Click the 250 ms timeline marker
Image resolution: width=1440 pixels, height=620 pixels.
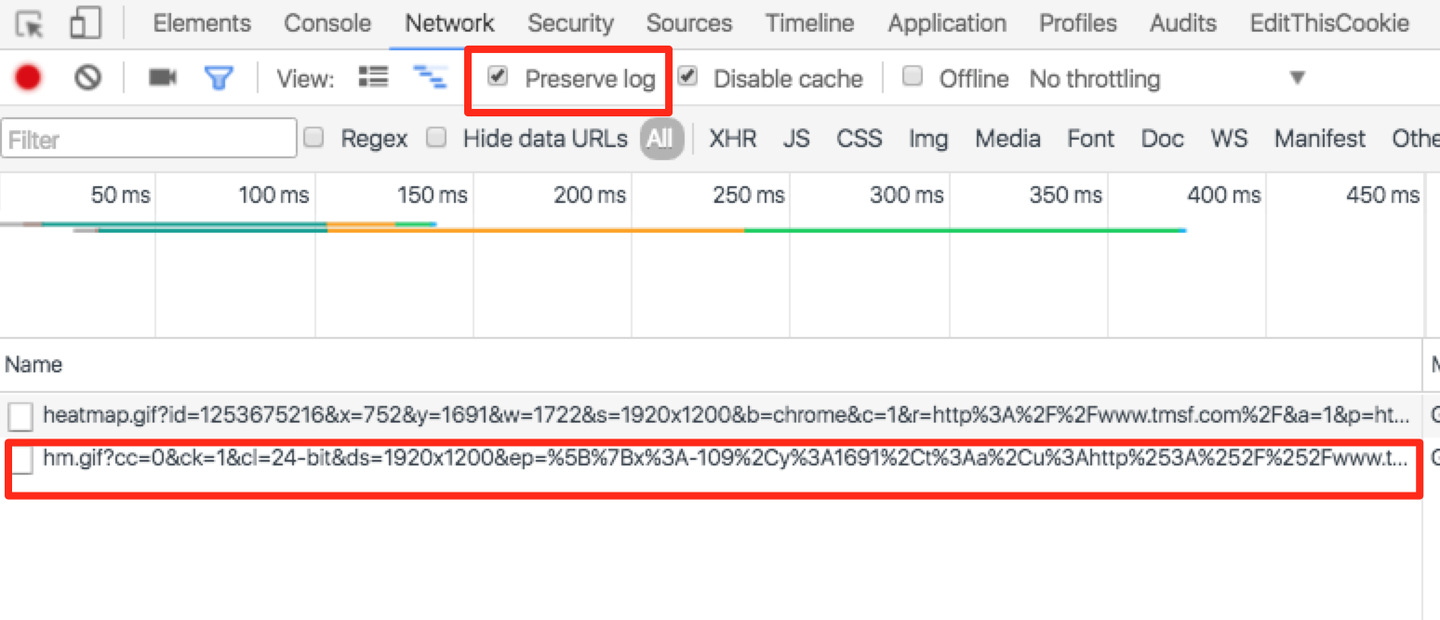pyautogui.click(x=748, y=195)
